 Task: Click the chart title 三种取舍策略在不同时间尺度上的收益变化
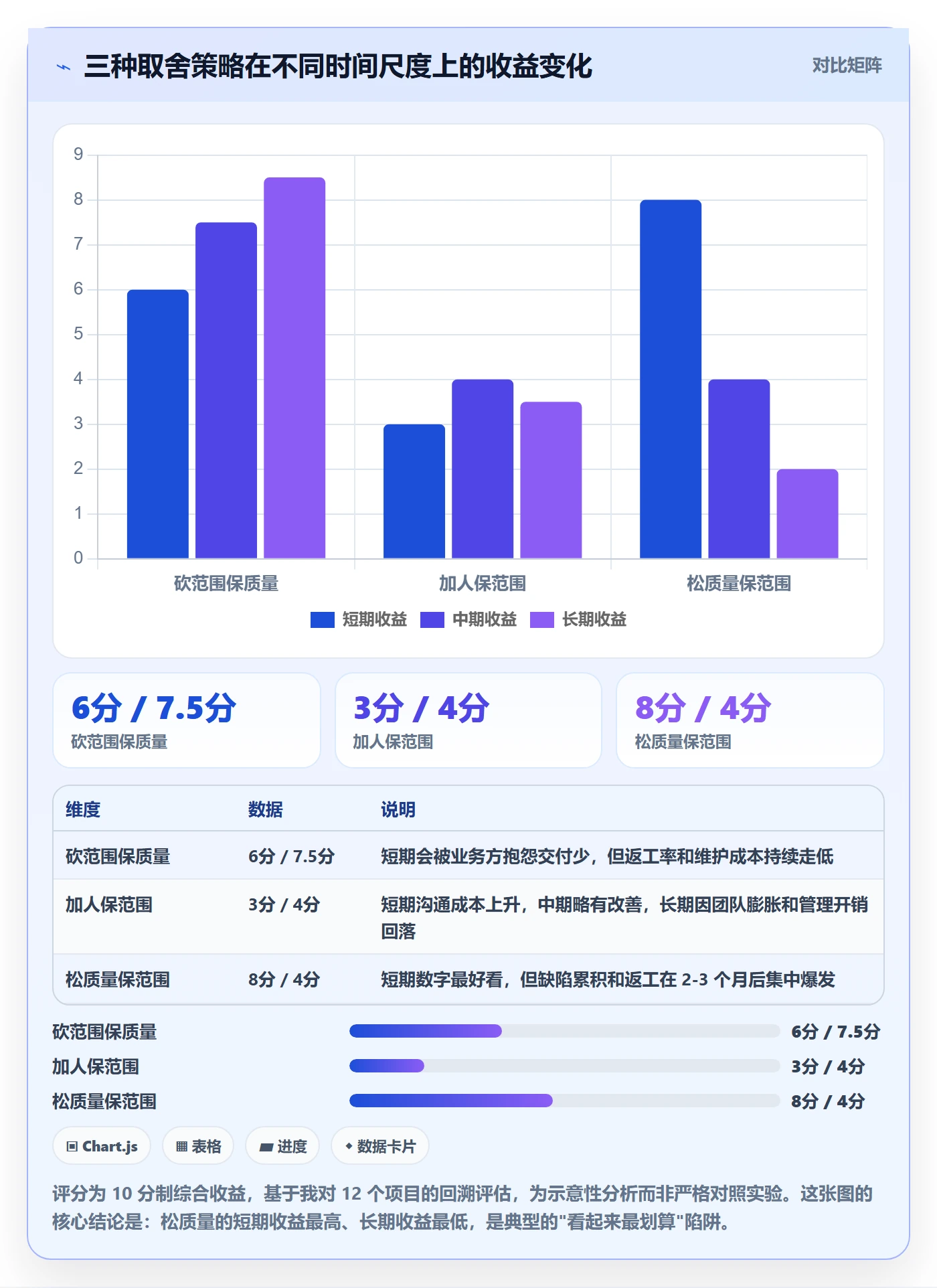pyautogui.click(x=338, y=66)
